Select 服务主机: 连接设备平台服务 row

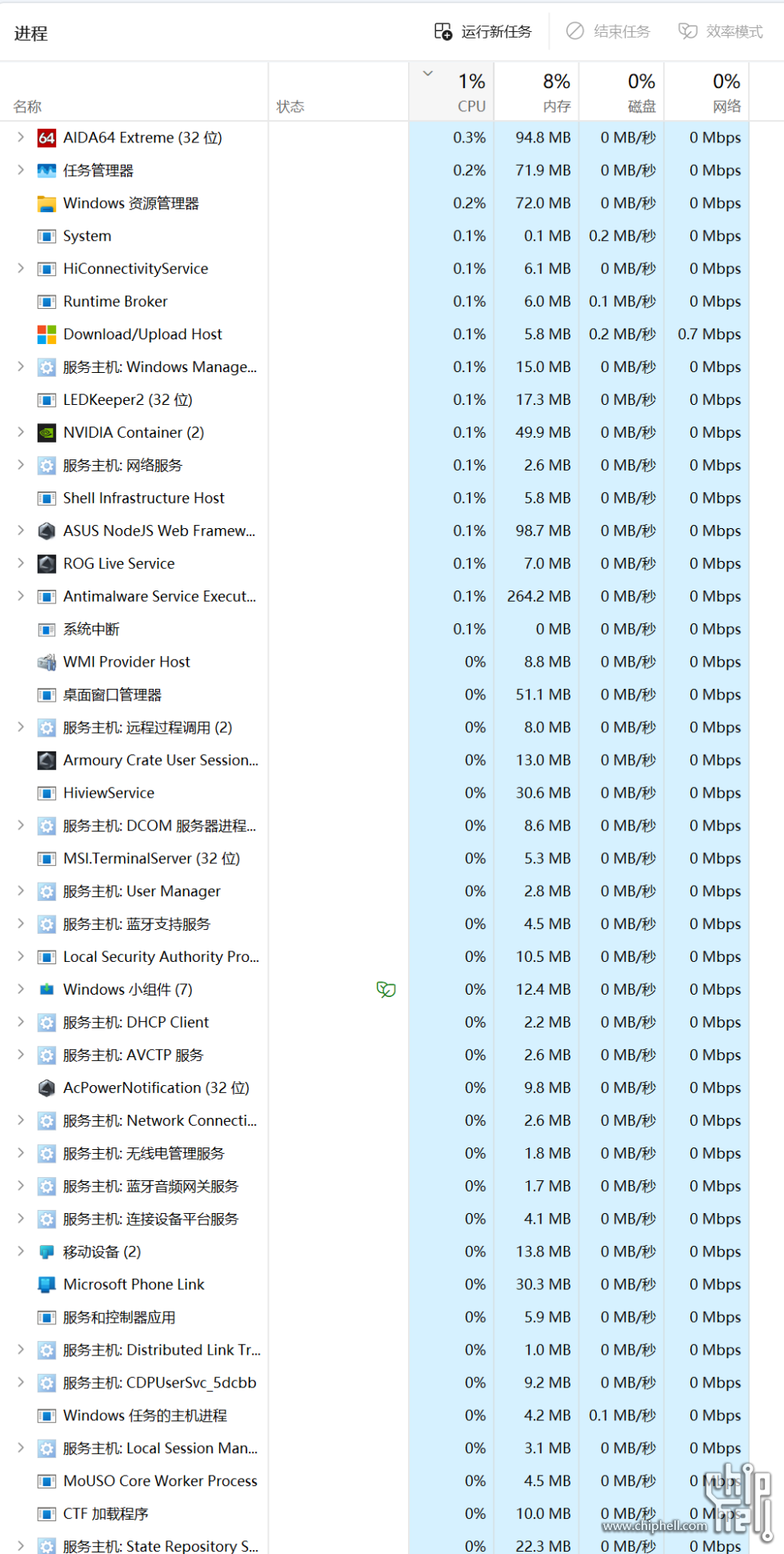(374, 1220)
